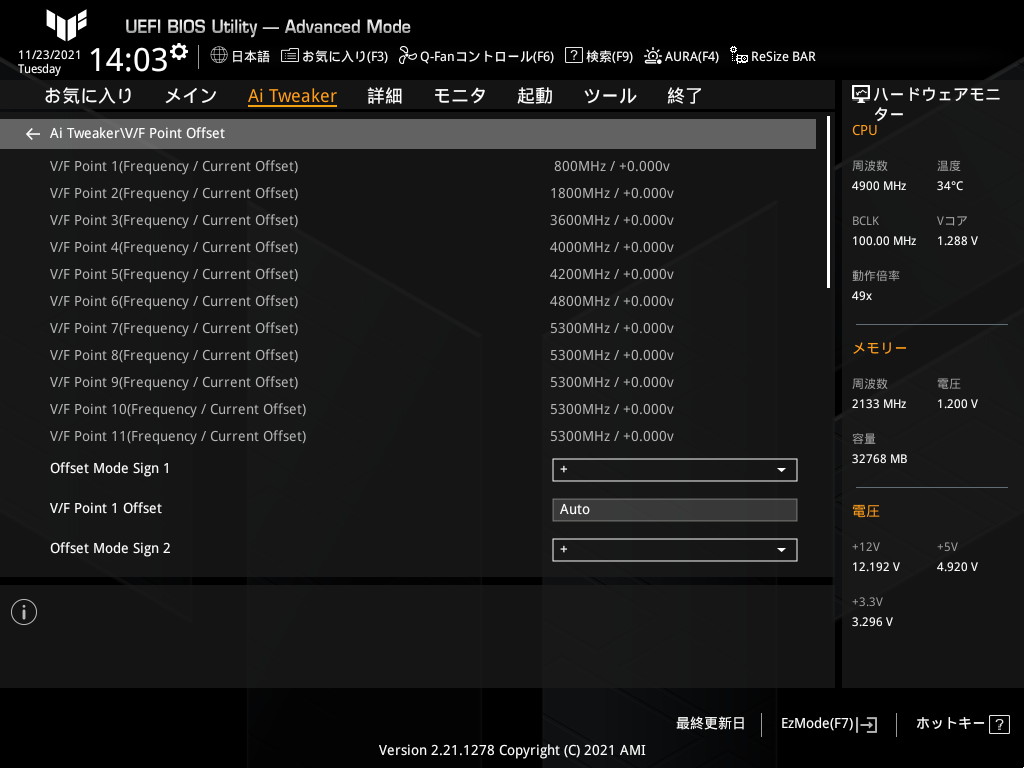Click the 最終更新日 button

click(x=710, y=724)
